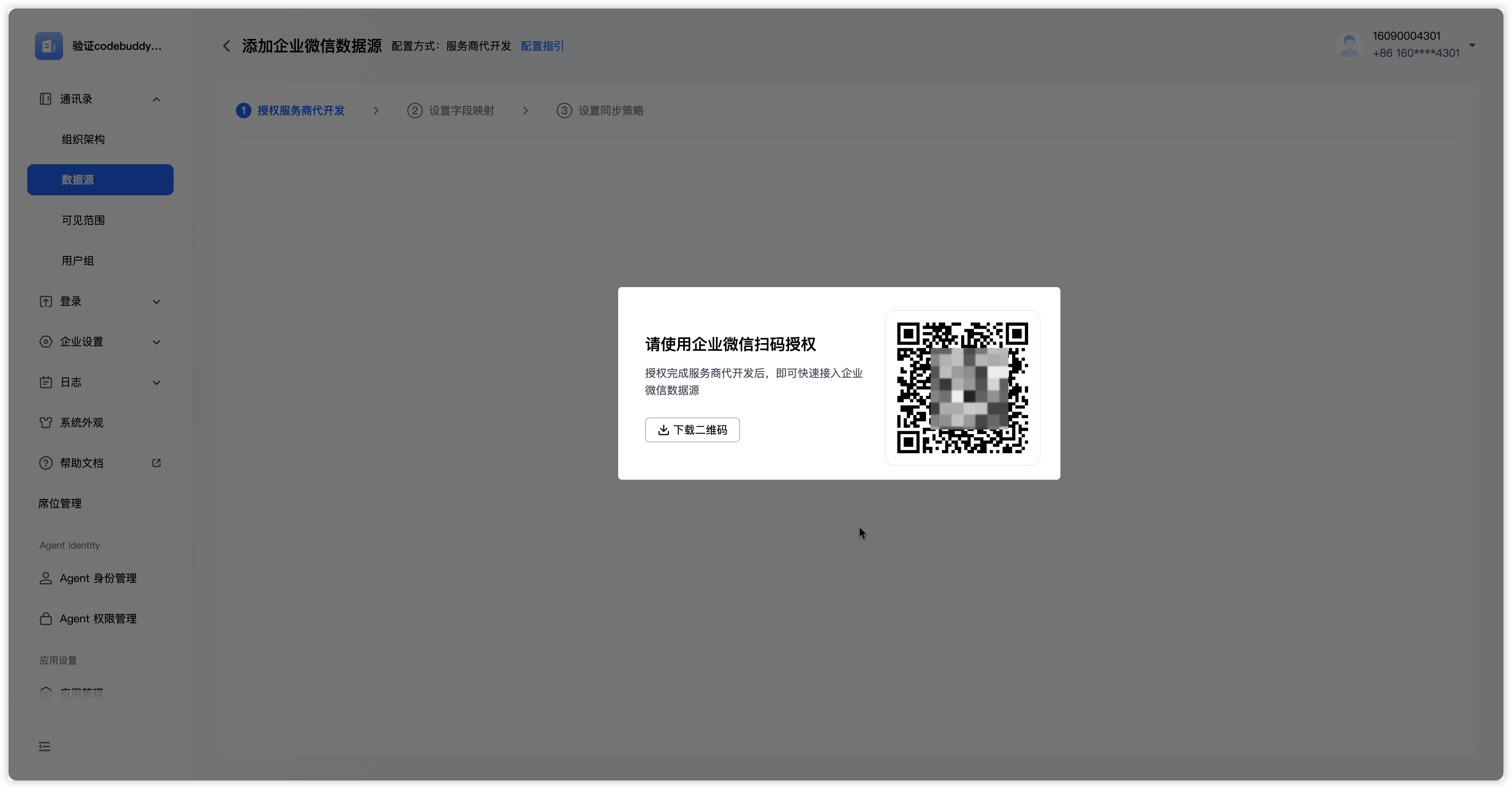
Task: Expand the 登录 section chevron
Action: pyautogui.click(x=156, y=302)
